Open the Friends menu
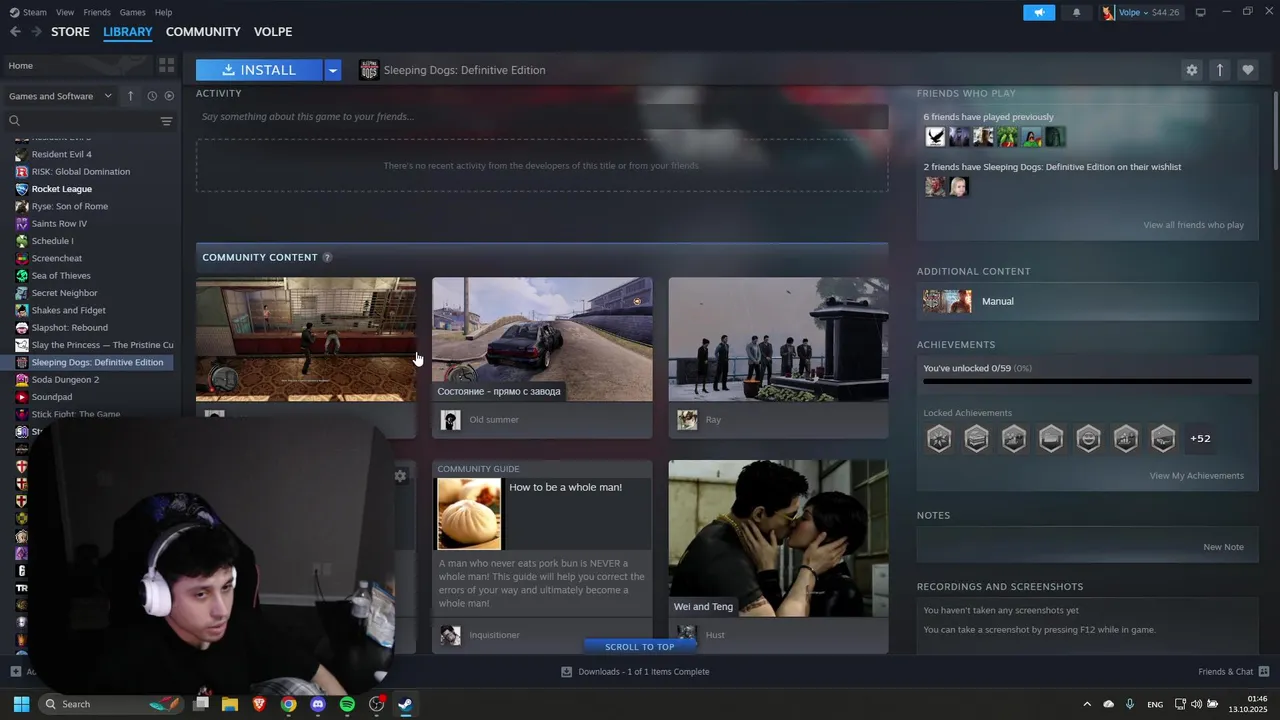The image size is (1280, 720). (97, 12)
